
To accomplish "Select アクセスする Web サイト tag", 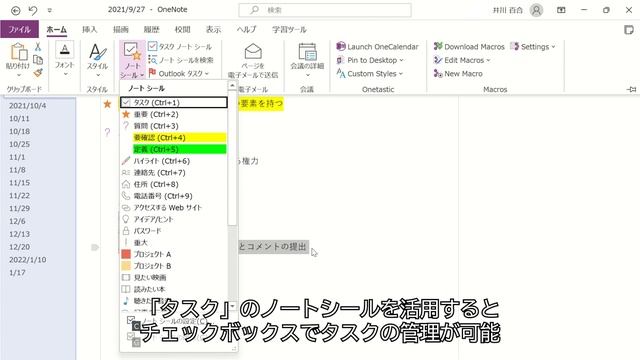I will [174, 207].
